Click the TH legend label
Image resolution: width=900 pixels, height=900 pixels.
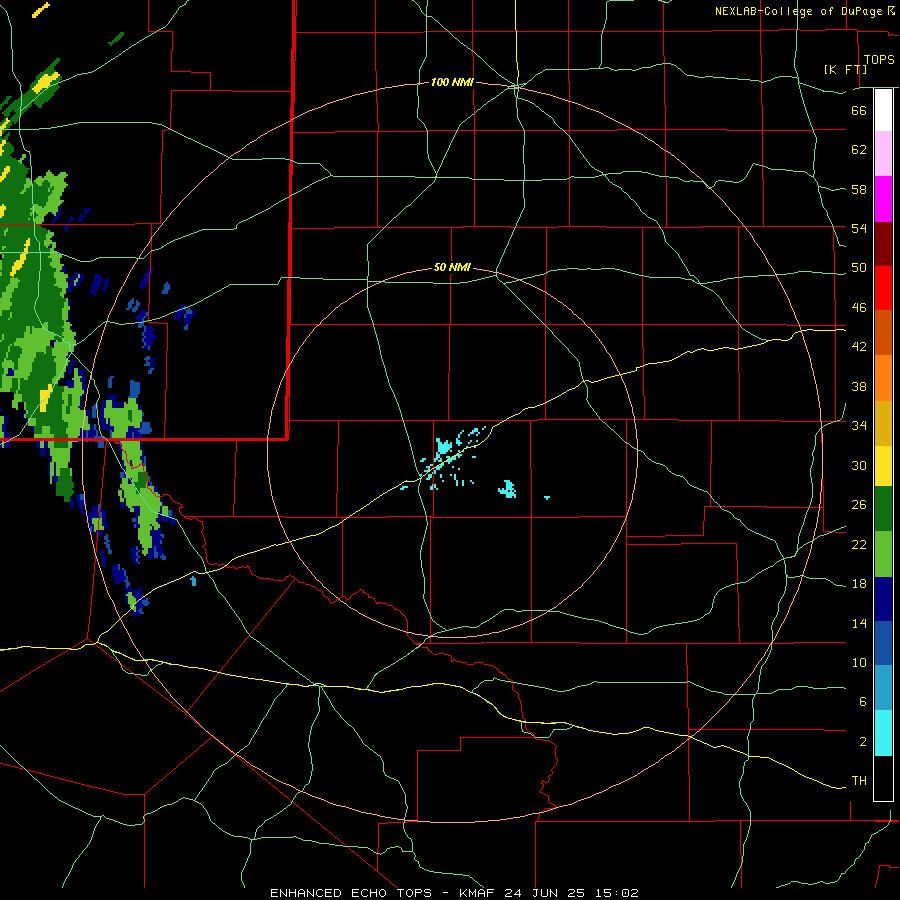(x=859, y=781)
